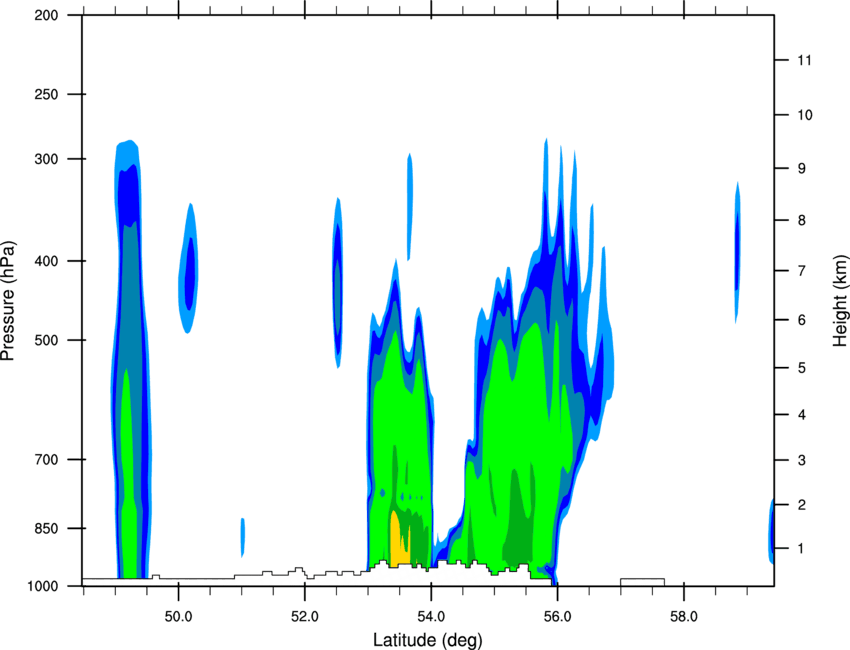Click the 50.0 latitude label
Image resolution: width=850 pixels, height=650 pixels.
(178, 616)
